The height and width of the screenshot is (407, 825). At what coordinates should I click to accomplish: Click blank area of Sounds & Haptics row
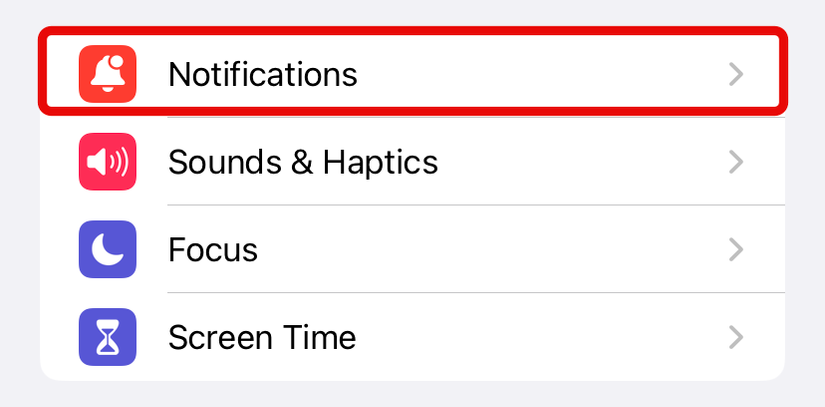580,162
